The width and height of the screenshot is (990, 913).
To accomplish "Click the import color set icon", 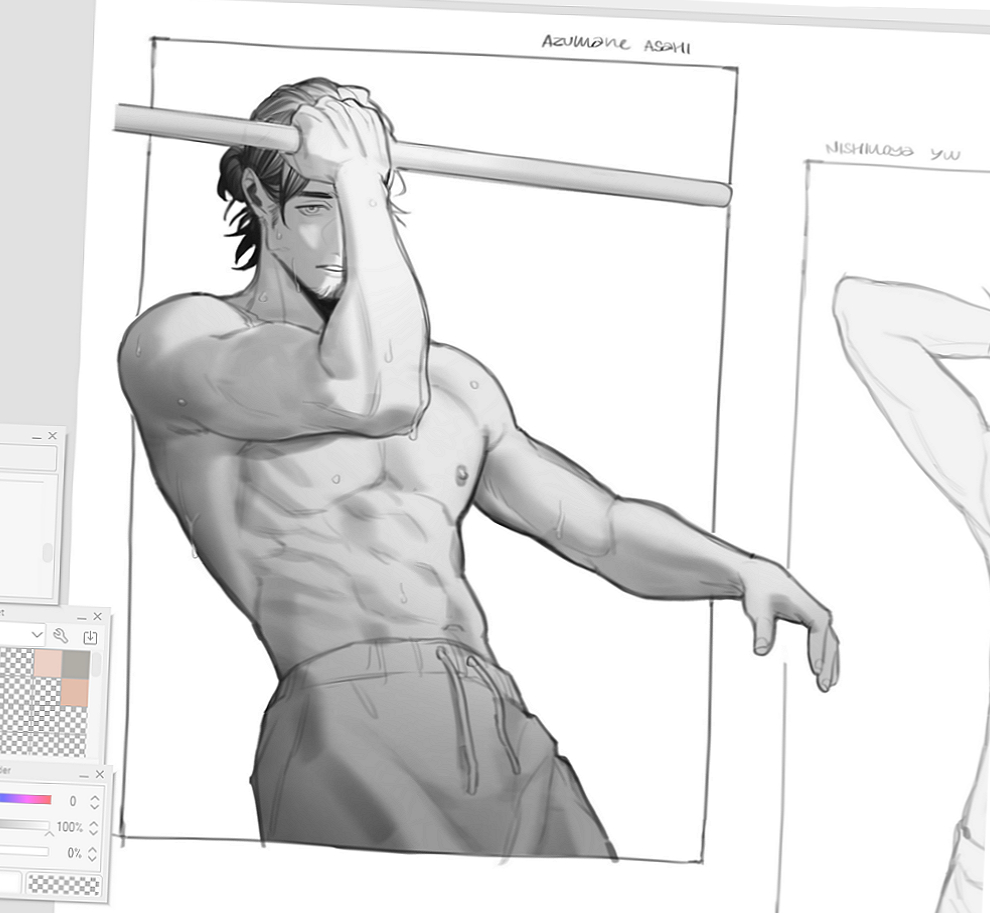I will [90, 637].
